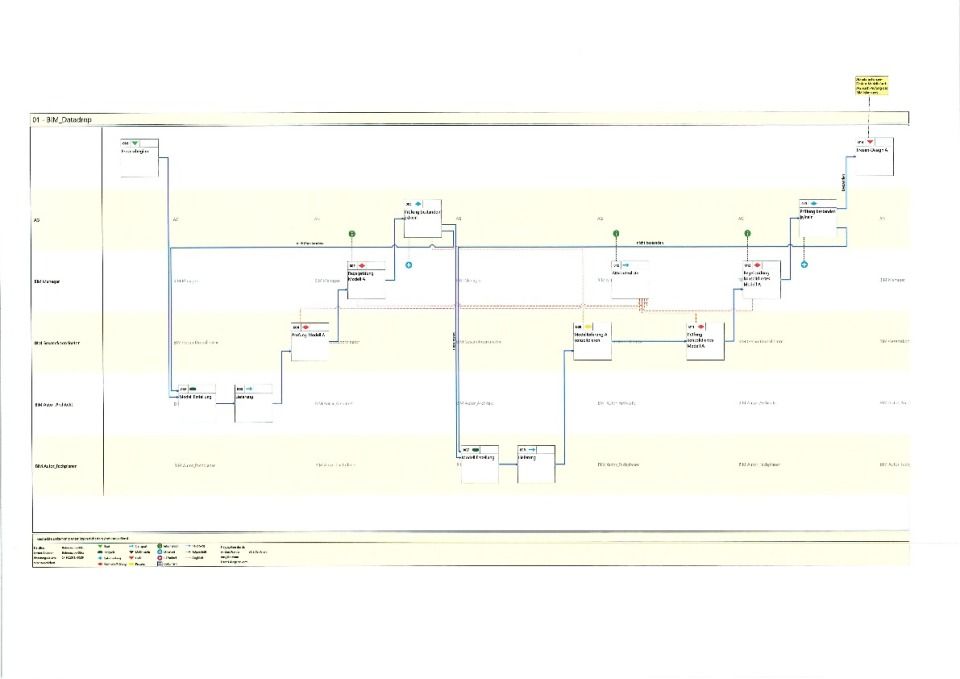Click red diamond on Prüfung konsolidiertes Modell node

701,327
